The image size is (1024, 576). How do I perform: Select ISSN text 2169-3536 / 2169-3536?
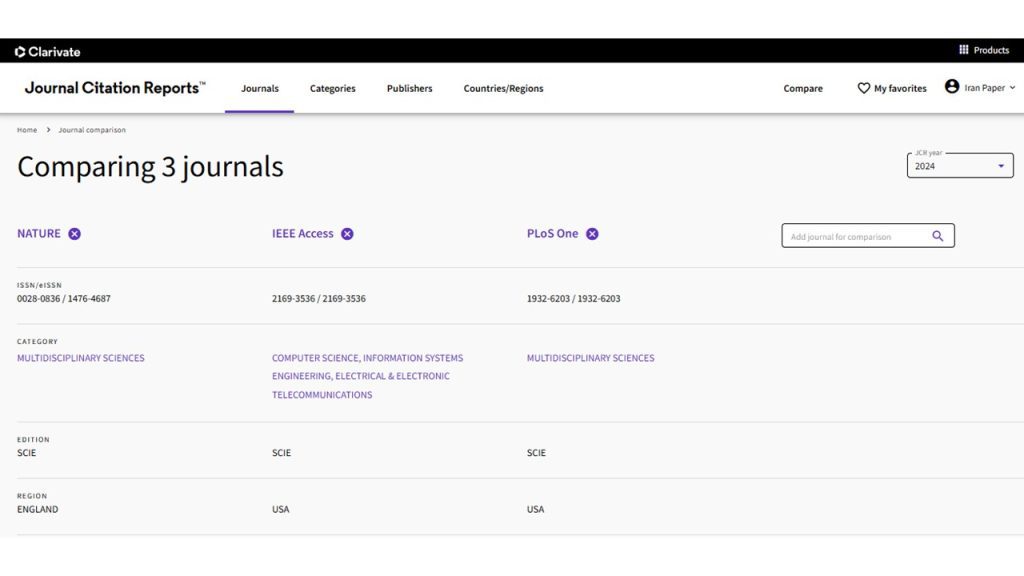coord(319,298)
